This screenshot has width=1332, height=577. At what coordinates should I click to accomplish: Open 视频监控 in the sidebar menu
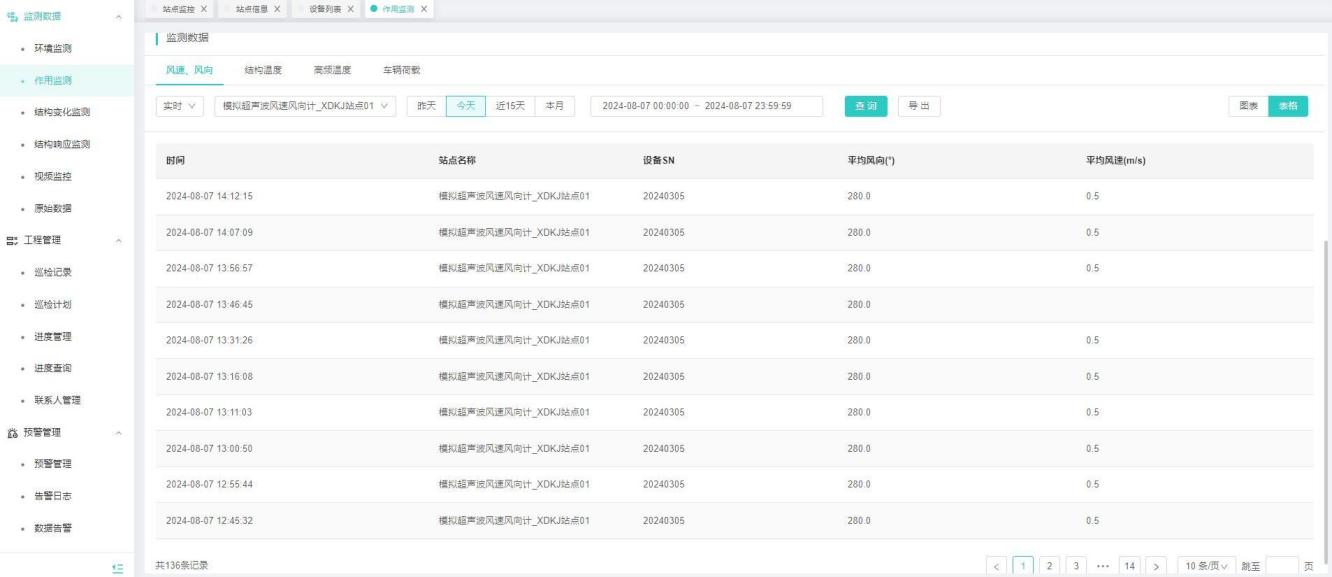[x=53, y=176]
